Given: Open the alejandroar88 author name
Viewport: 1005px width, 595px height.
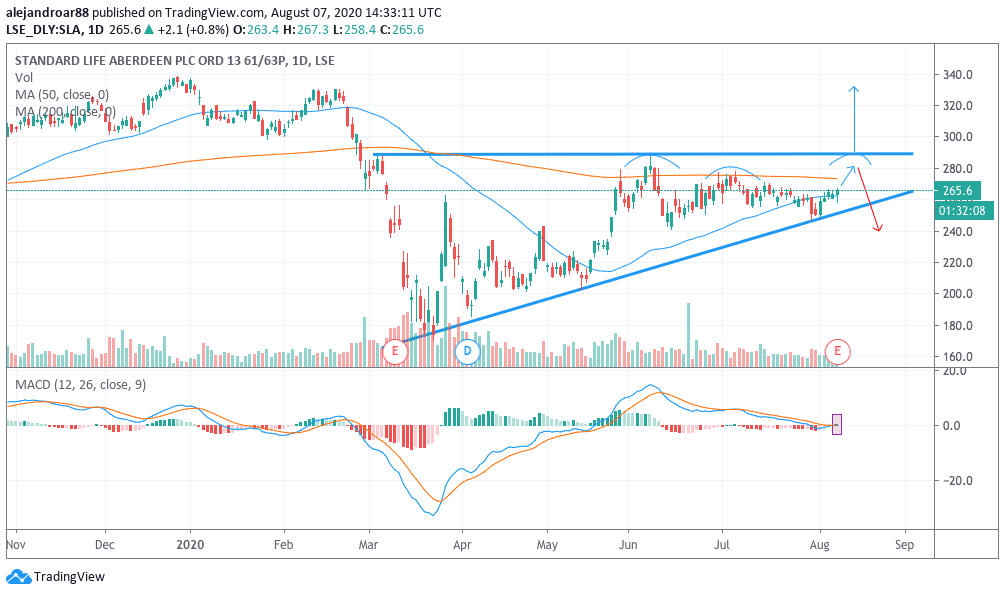Looking at the screenshot, I should point(47,12).
